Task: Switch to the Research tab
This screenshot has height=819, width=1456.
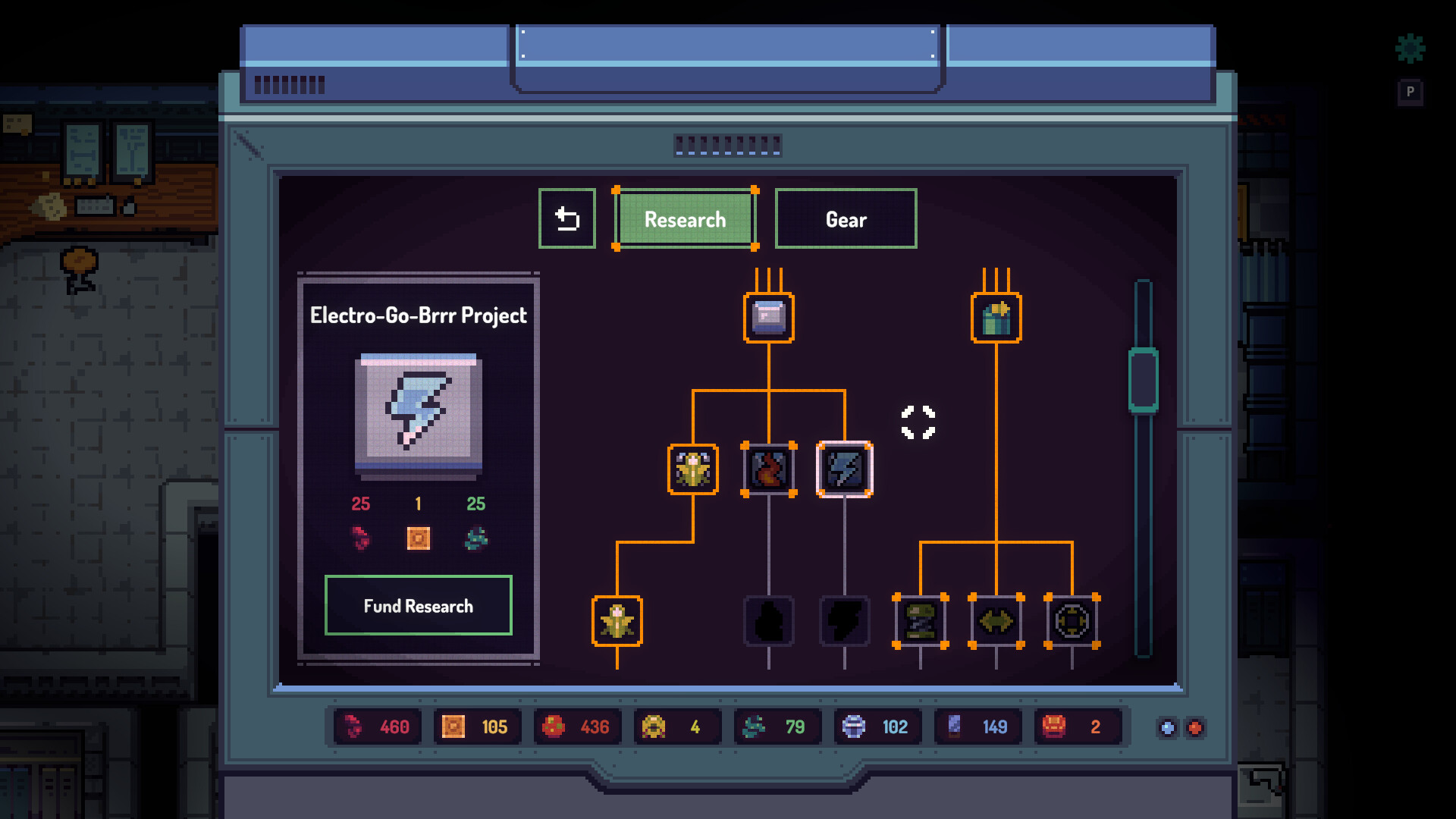Action: (x=685, y=219)
